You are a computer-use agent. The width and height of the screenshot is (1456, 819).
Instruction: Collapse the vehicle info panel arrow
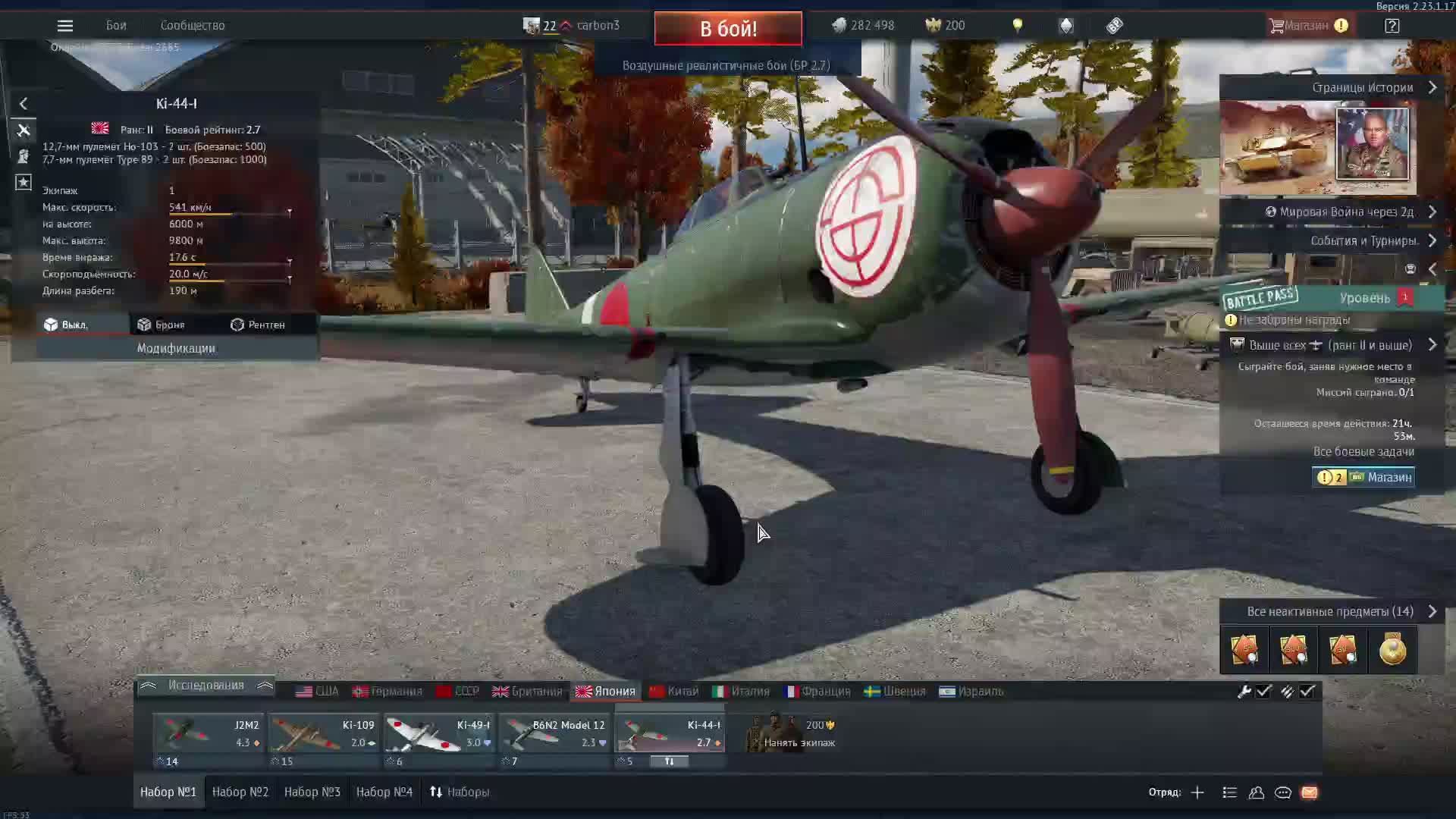click(24, 104)
